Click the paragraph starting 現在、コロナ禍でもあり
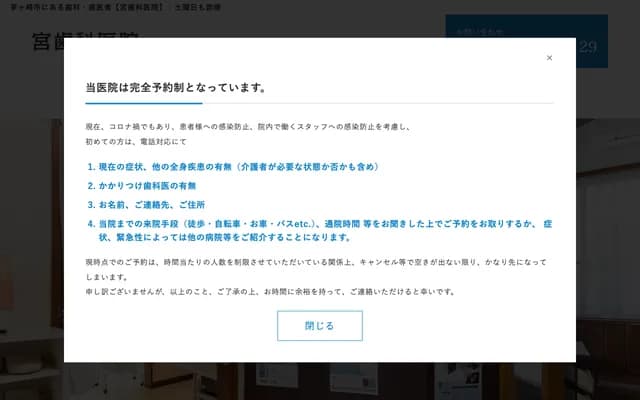The height and width of the screenshot is (400, 640). (248, 127)
